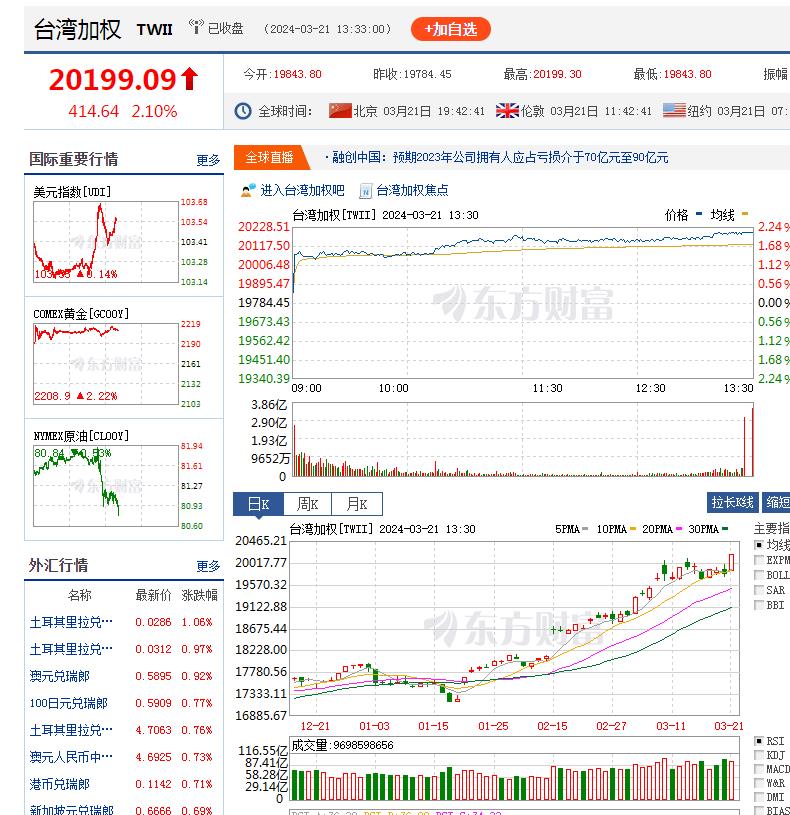Expand 更多 in 国际重要行情 section
The width and height of the screenshot is (790, 815).
[208, 160]
